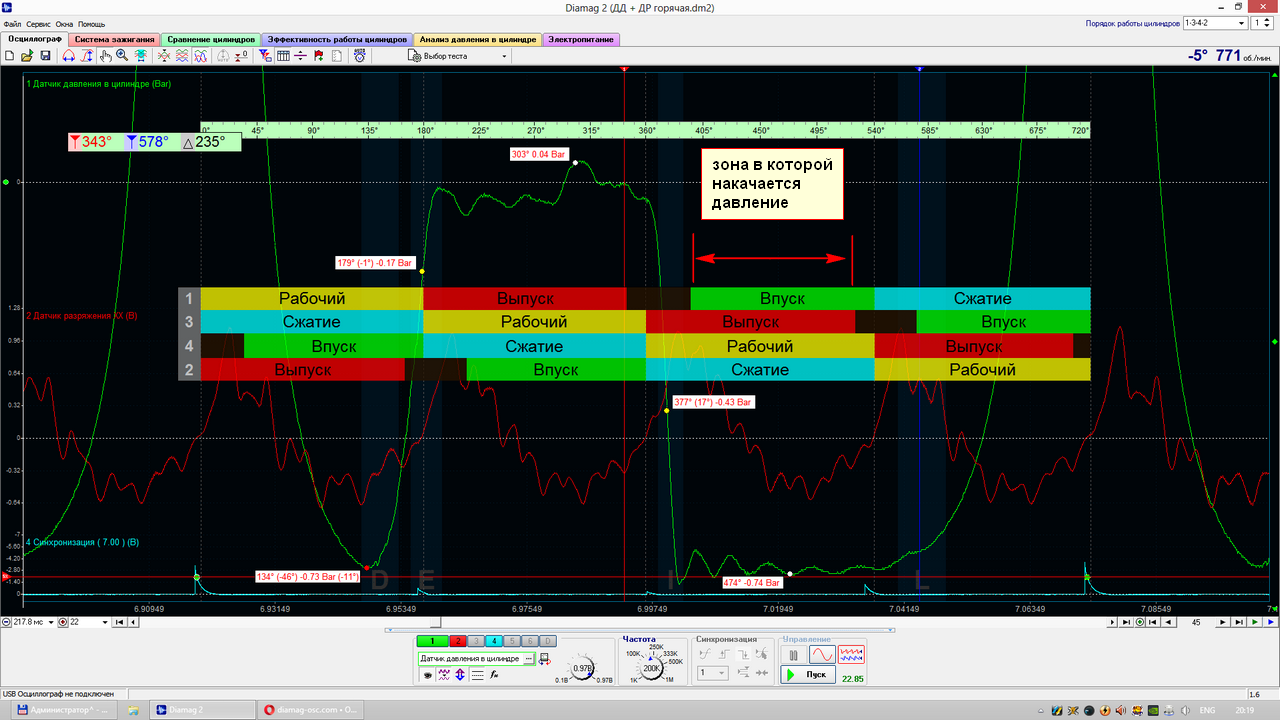Click the line style icon in channel panel
1280x720 pixels.
tap(477, 675)
